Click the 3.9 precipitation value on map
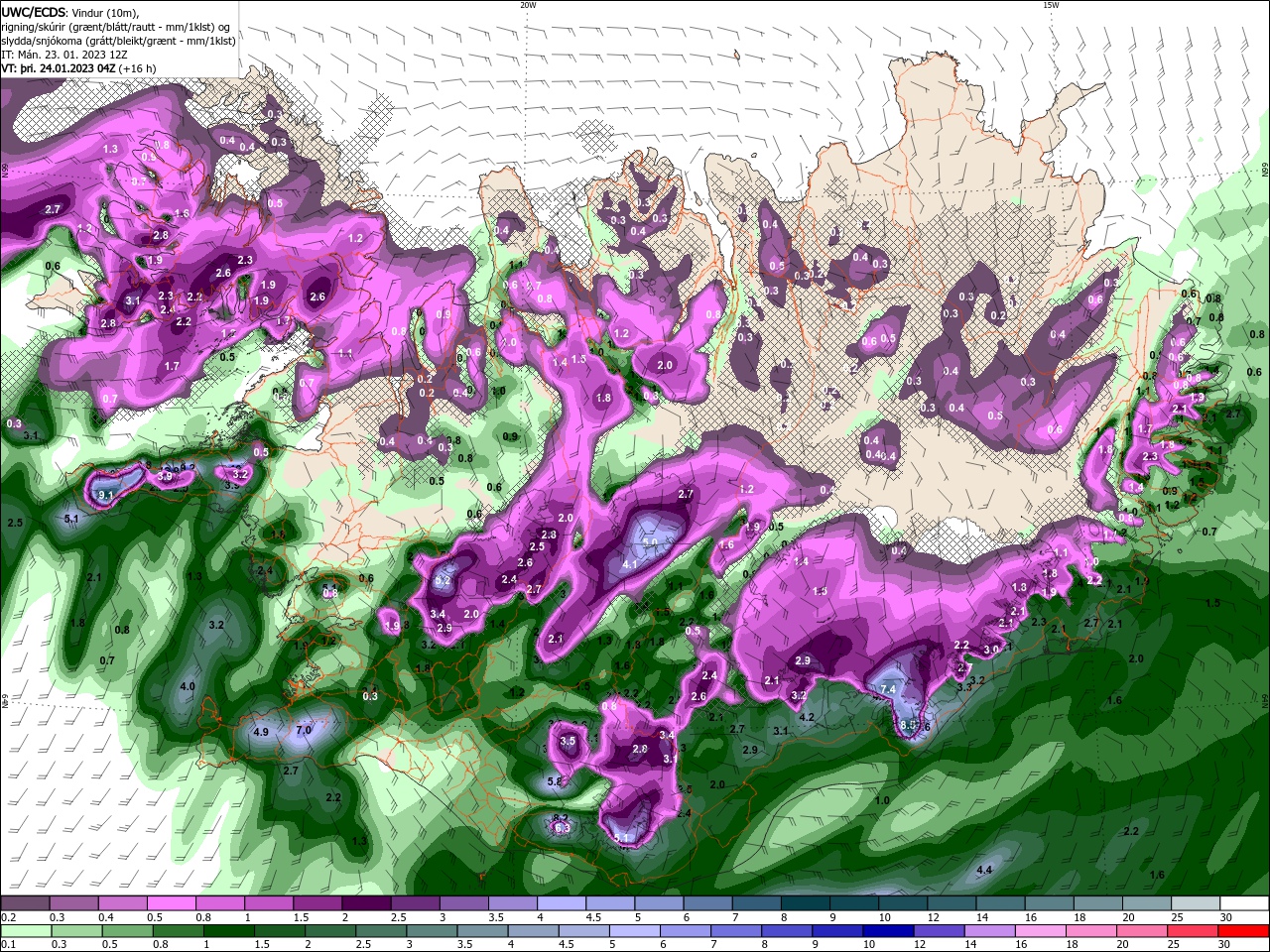The image size is (1270, 952). [166, 477]
